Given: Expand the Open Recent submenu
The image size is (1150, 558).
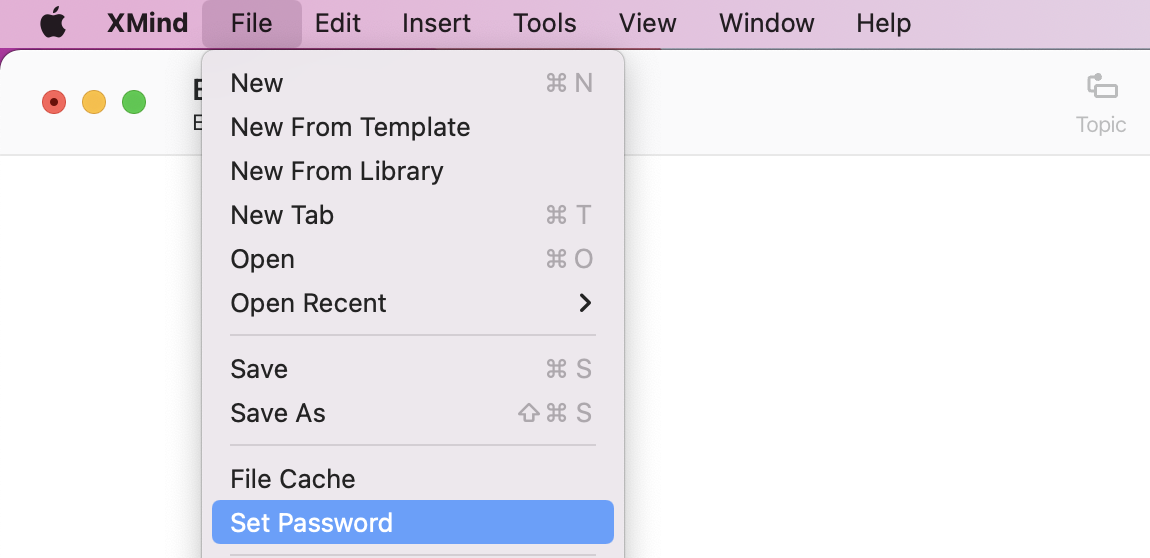Looking at the screenshot, I should point(413,303).
